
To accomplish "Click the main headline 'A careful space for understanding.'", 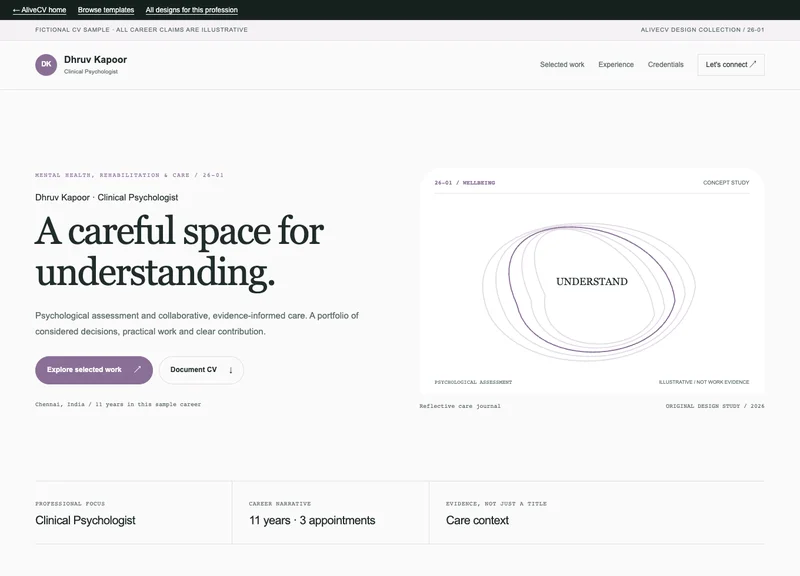I will (179, 252).
